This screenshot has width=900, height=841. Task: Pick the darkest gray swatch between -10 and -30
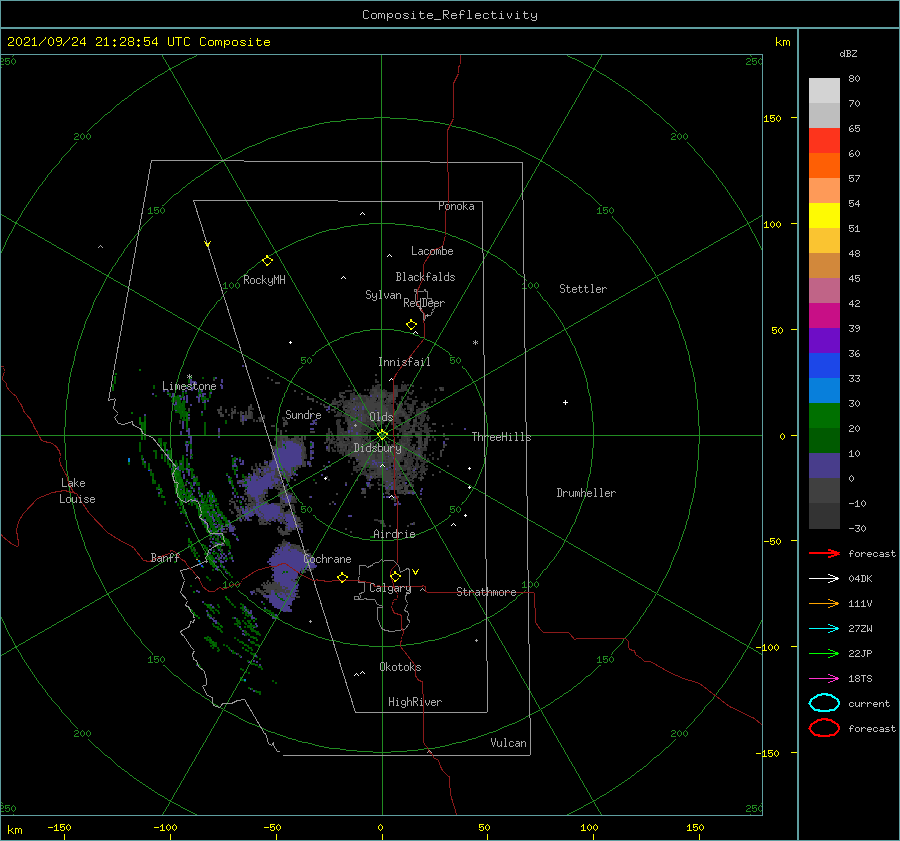(x=824, y=516)
